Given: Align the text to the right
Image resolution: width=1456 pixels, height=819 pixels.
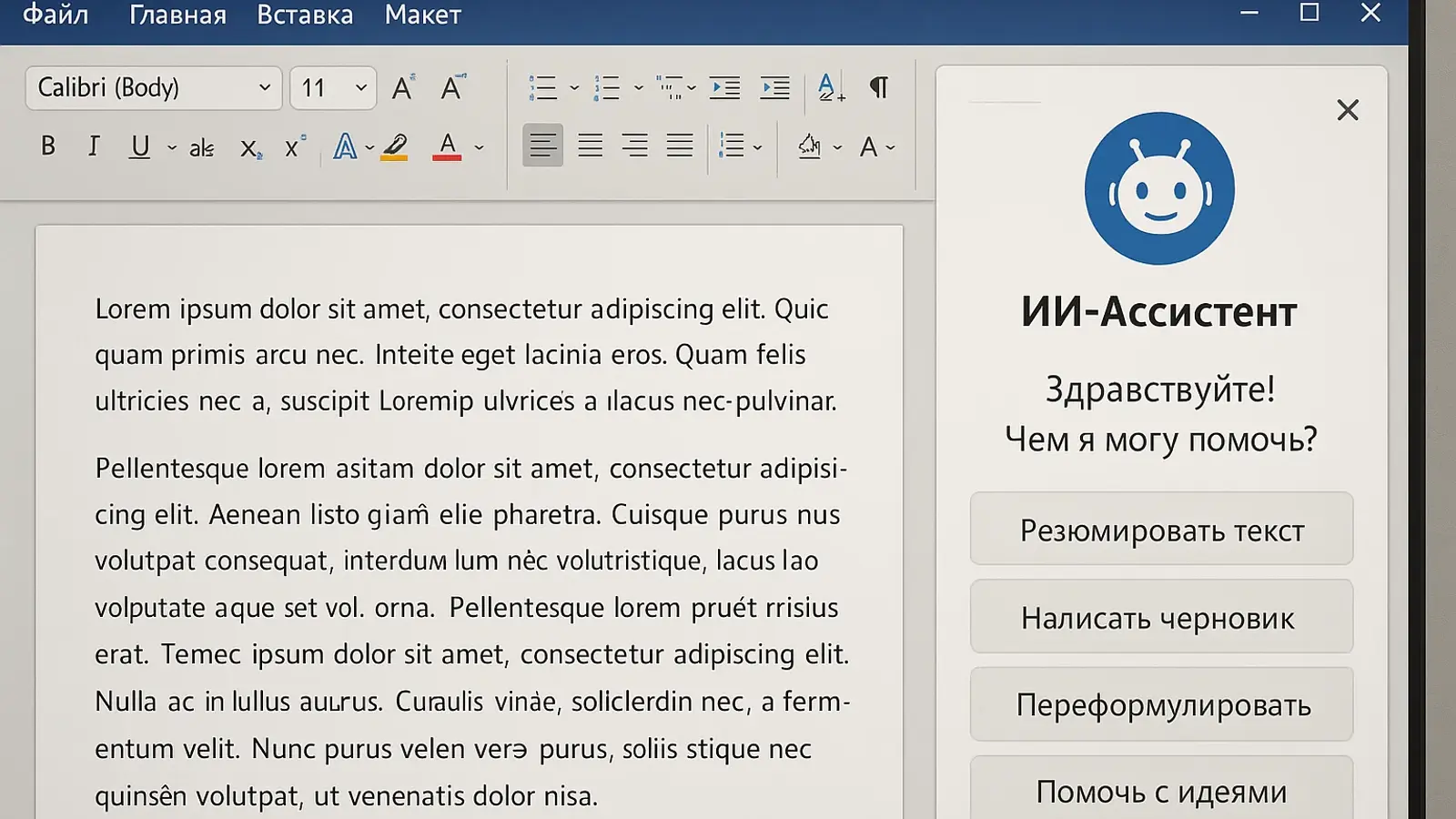Looking at the screenshot, I should point(634,146).
